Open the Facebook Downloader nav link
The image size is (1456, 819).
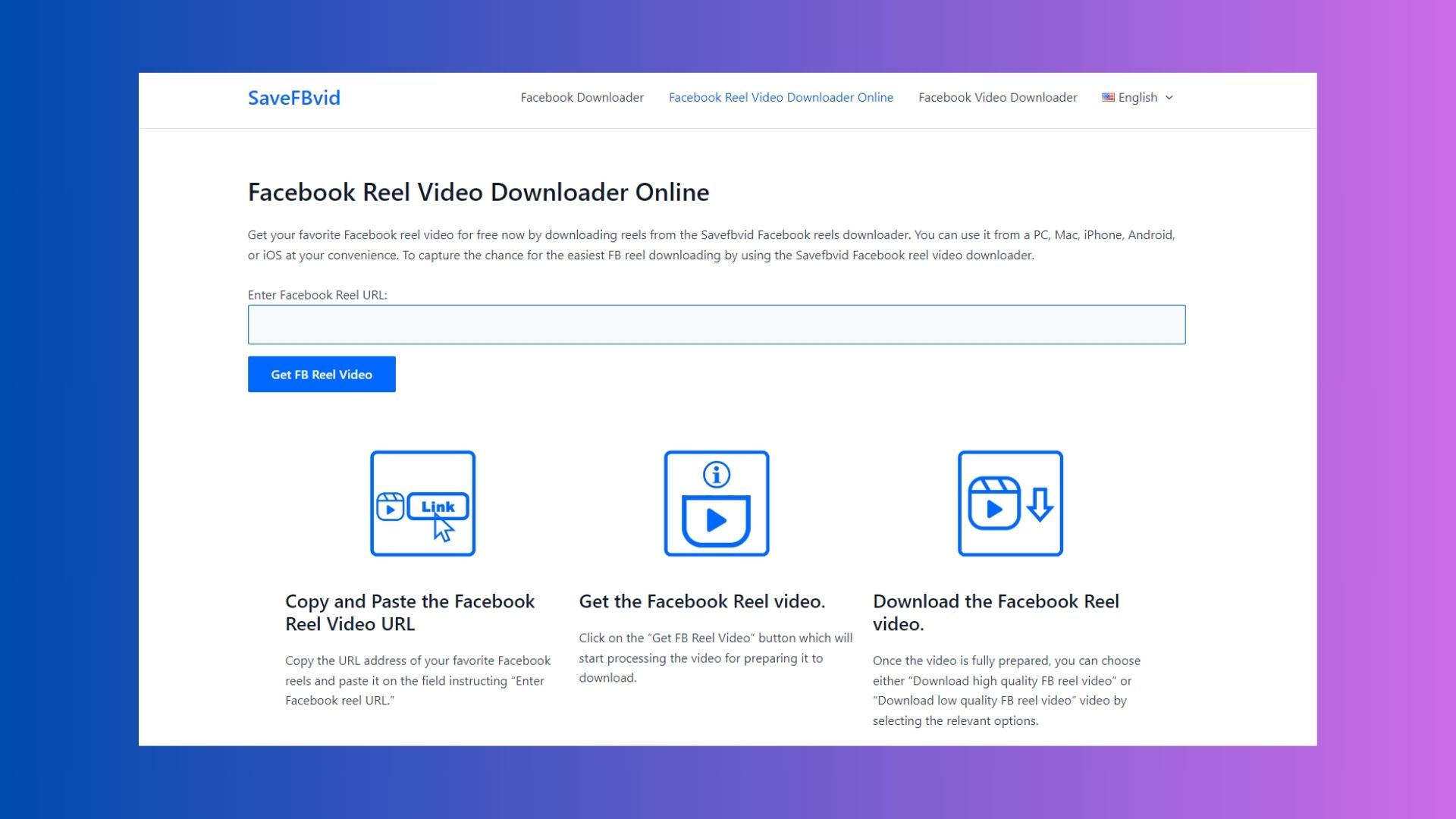582,97
